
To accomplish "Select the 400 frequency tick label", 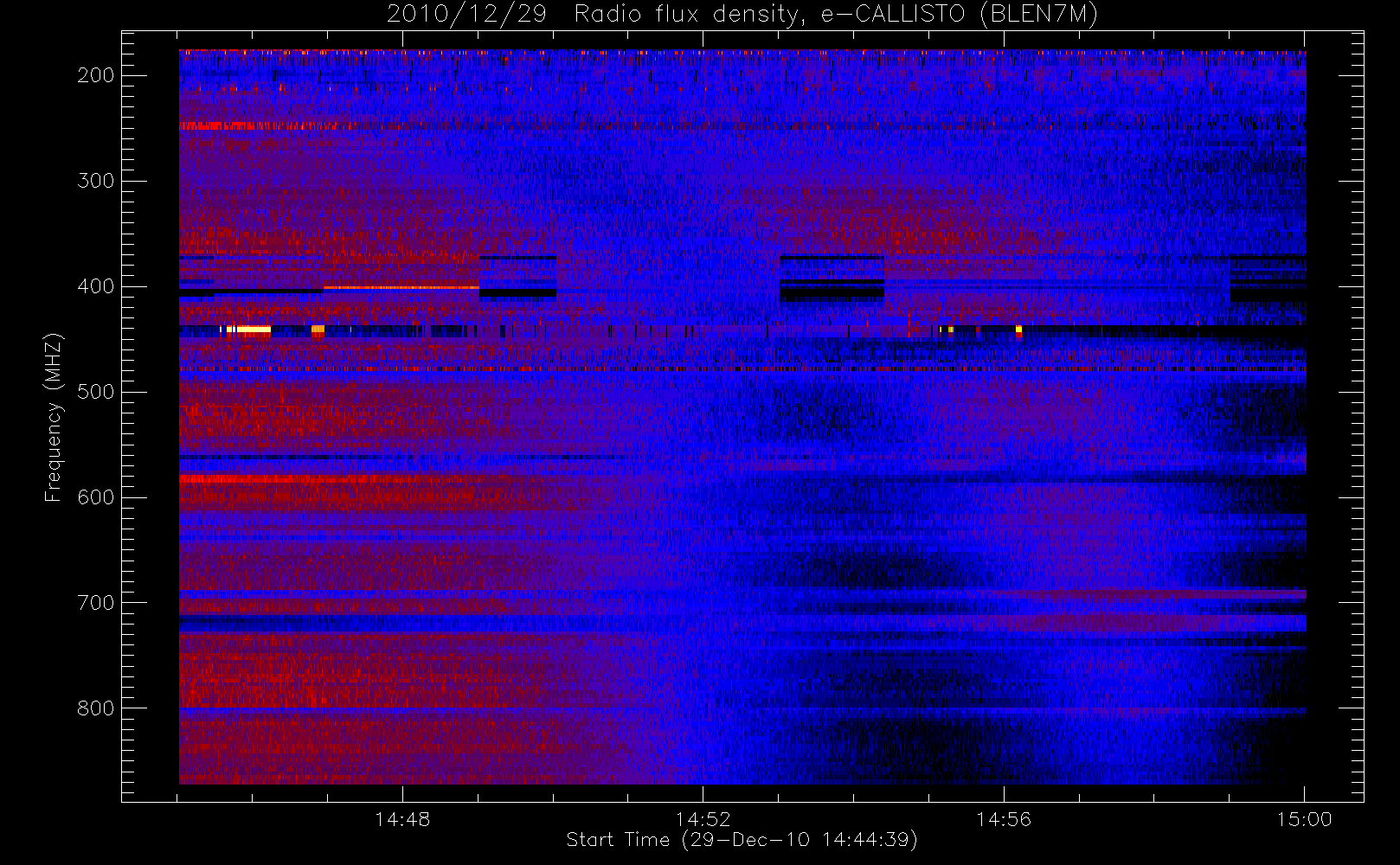I will click(x=96, y=286).
